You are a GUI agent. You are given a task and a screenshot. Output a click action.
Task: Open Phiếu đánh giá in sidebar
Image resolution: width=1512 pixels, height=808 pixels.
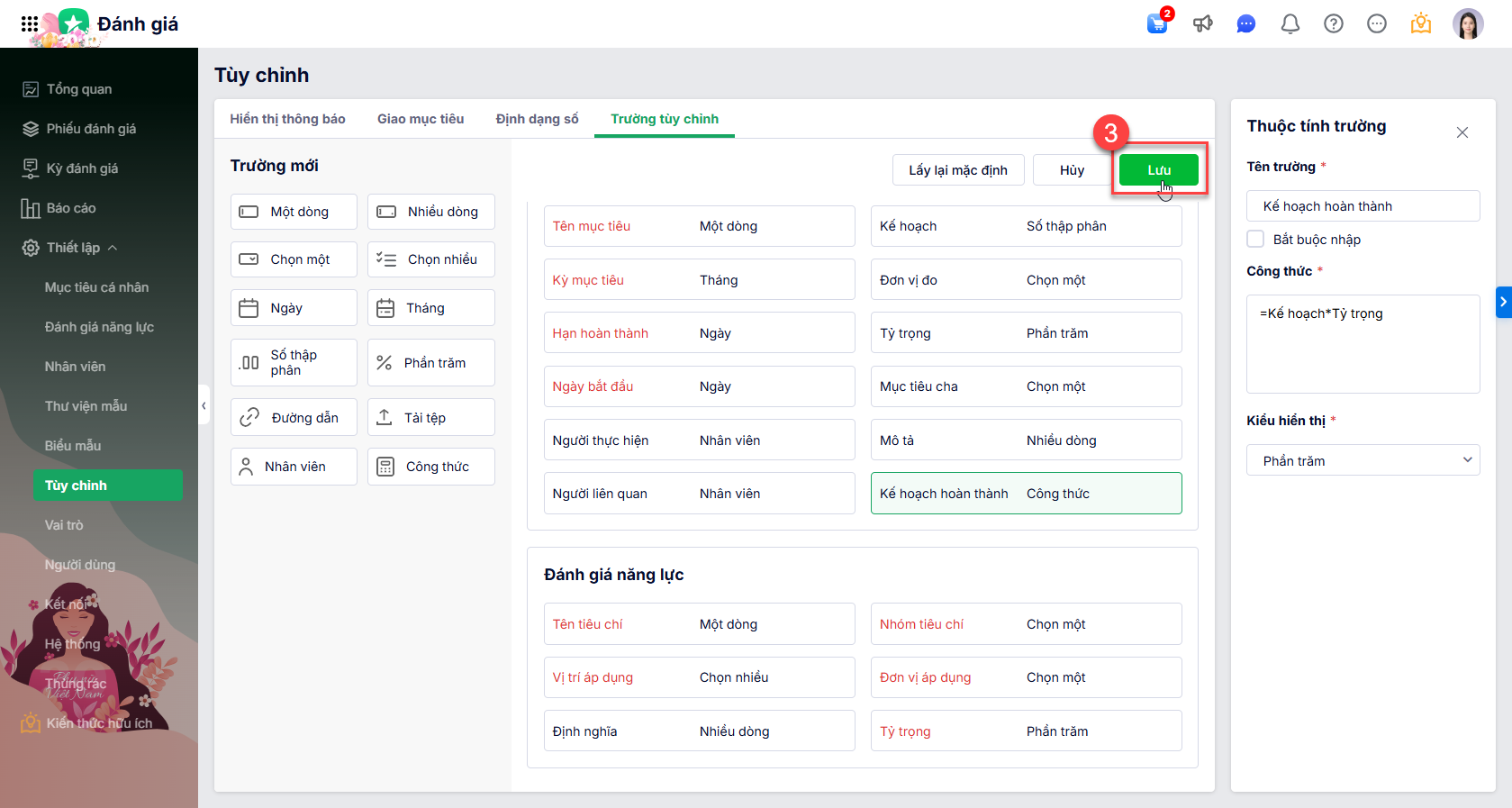pos(91,129)
